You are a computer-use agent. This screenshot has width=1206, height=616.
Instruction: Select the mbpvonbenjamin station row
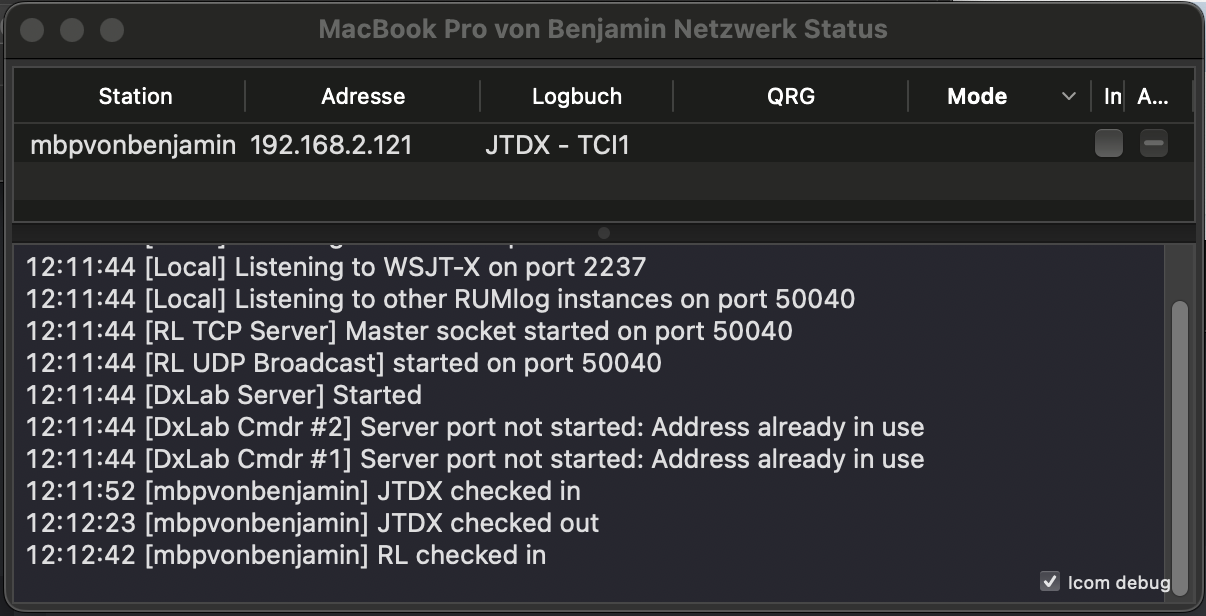pyautogui.click(x=133, y=146)
